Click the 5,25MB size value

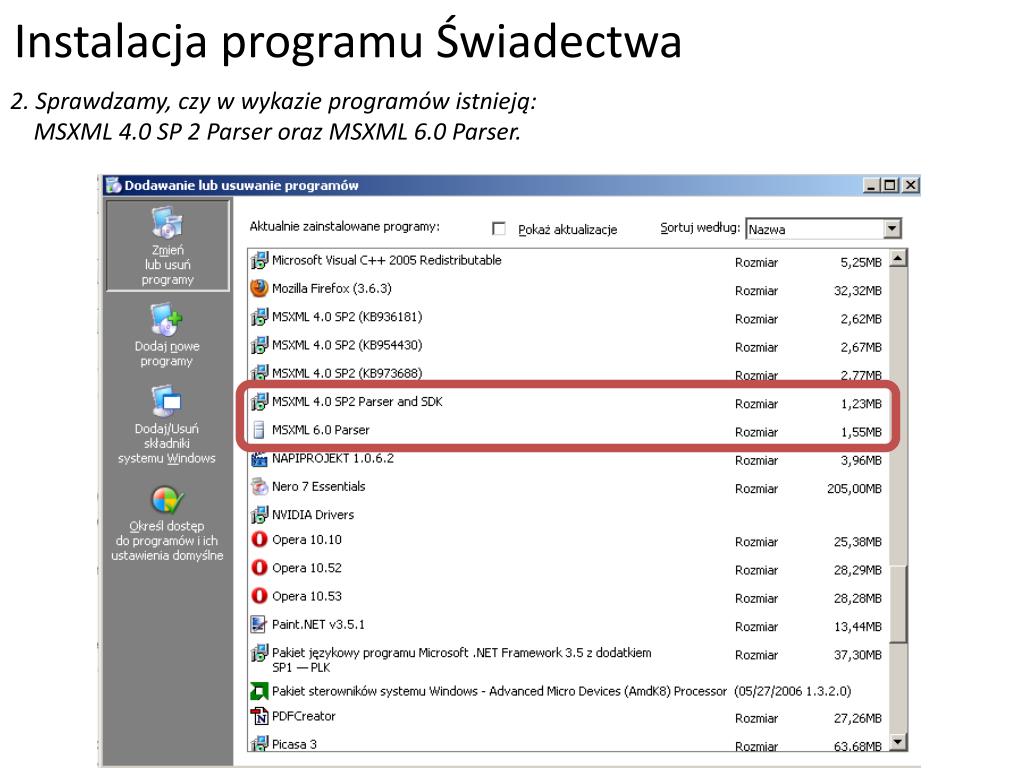pyautogui.click(x=861, y=263)
